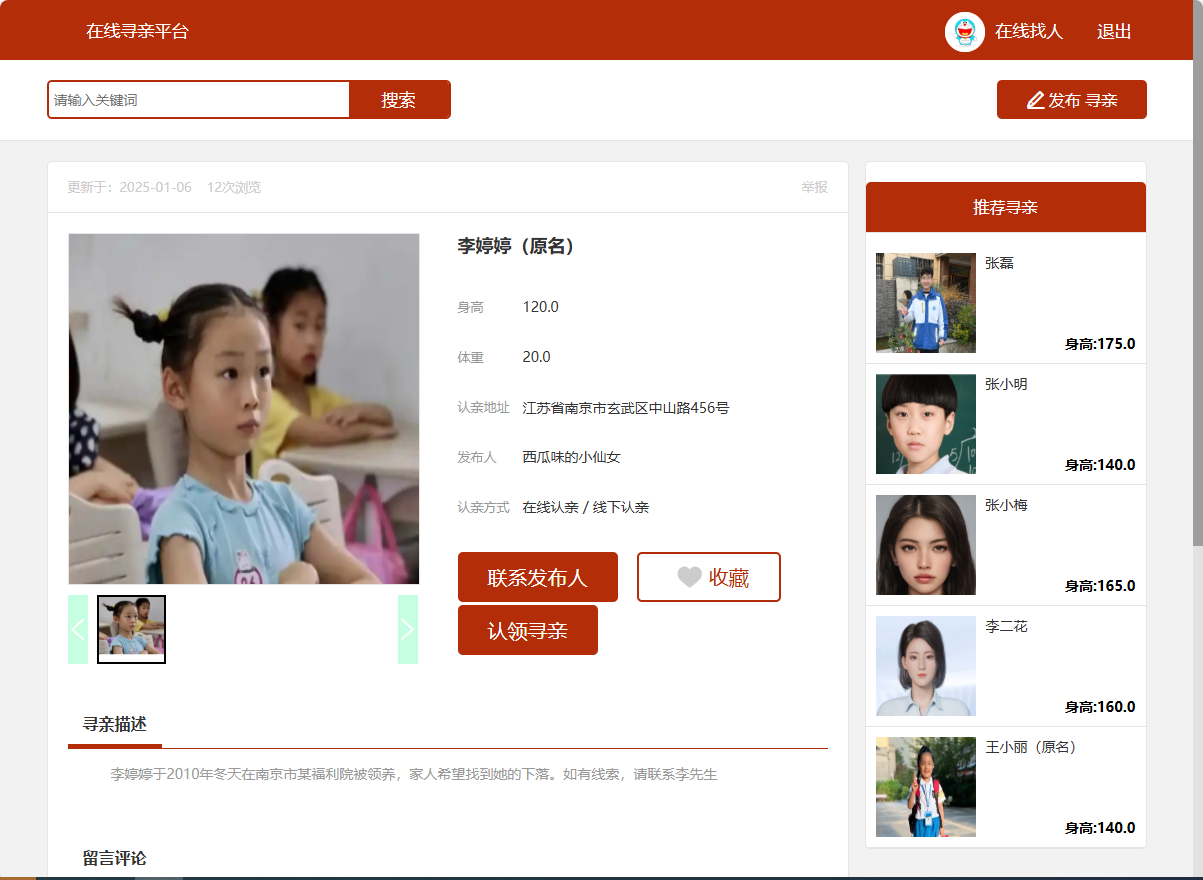
Task: Click 张磊's photo in the recommended list
Action: pyautogui.click(x=925, y=302)
